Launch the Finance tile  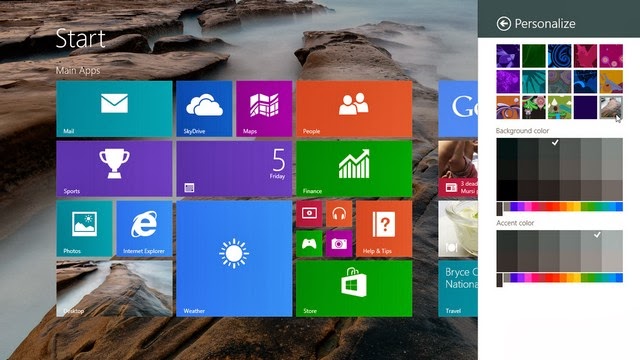[x=354, y=169]
